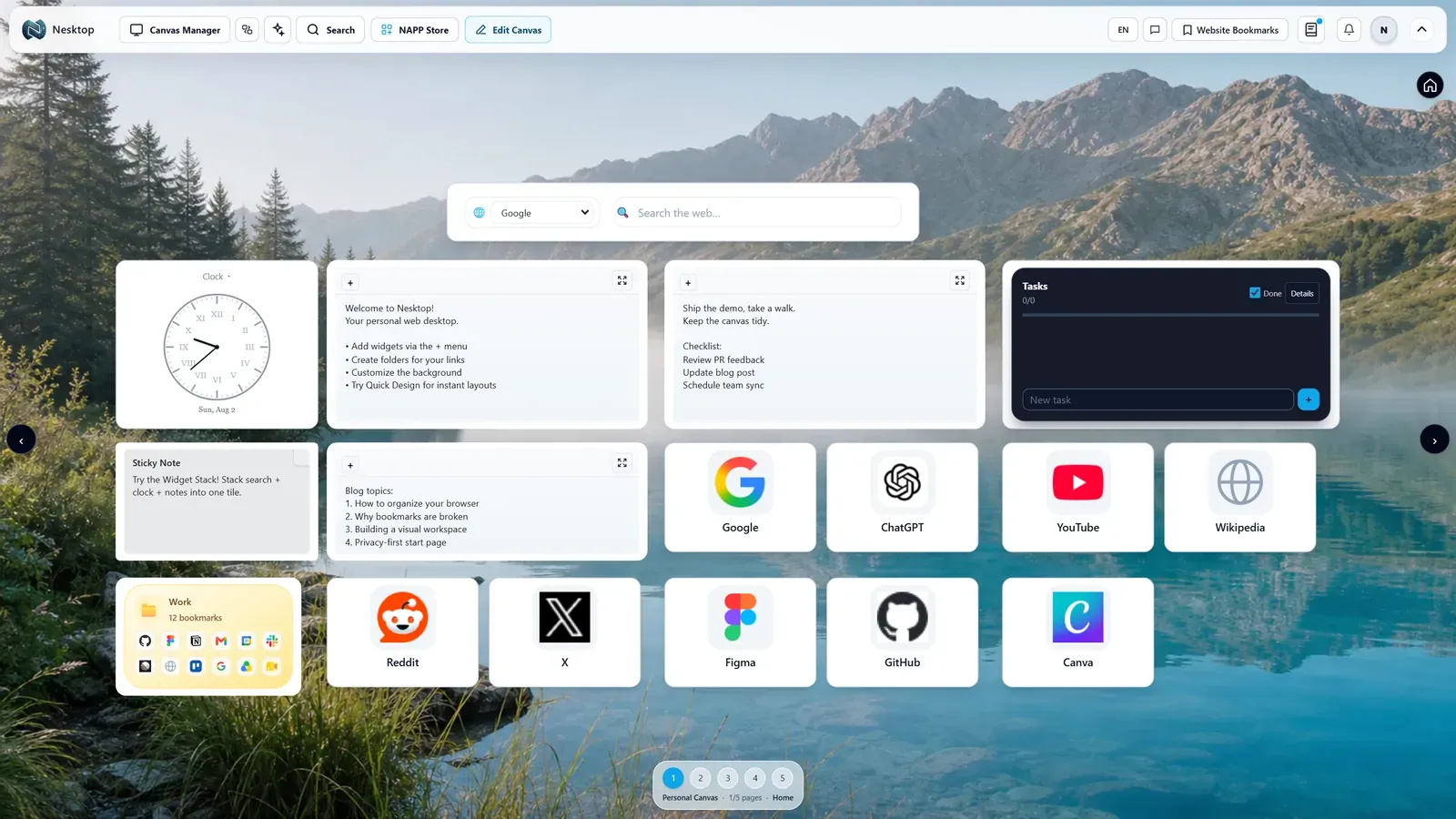Open the Reddit shortcut tile
The image size is (1456, 819).
(x=402, y=632)
